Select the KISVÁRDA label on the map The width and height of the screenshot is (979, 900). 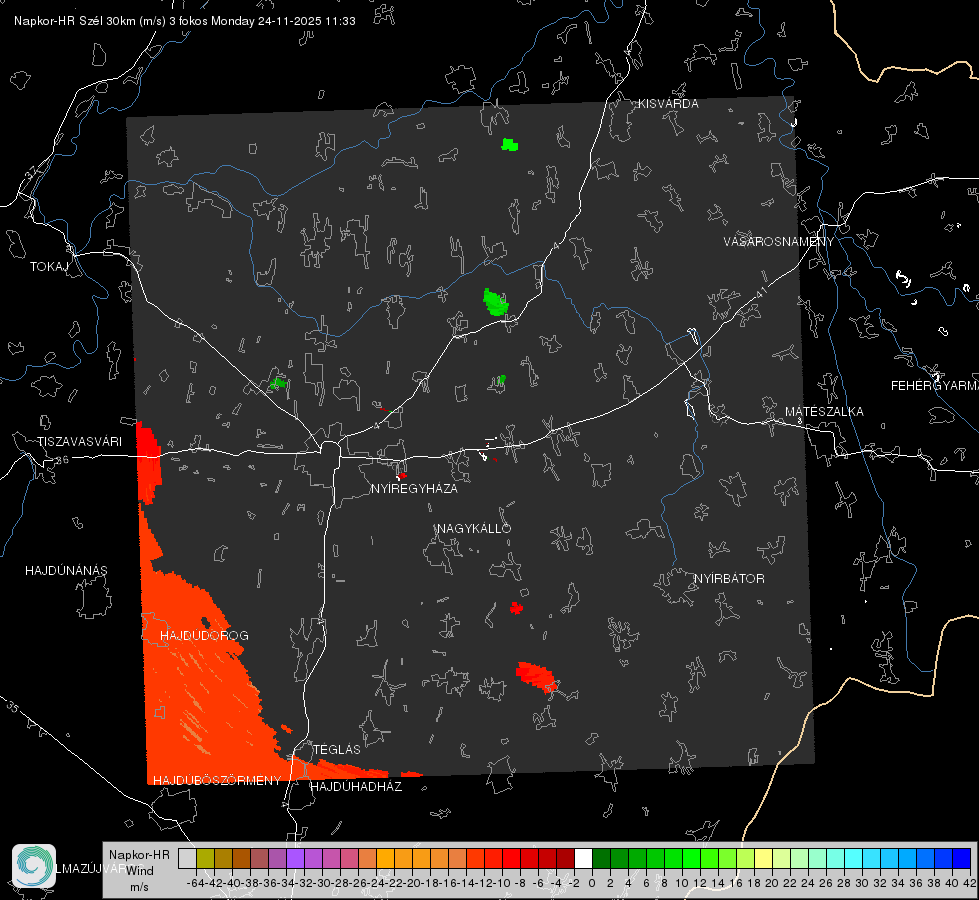[x=668, y=104]
